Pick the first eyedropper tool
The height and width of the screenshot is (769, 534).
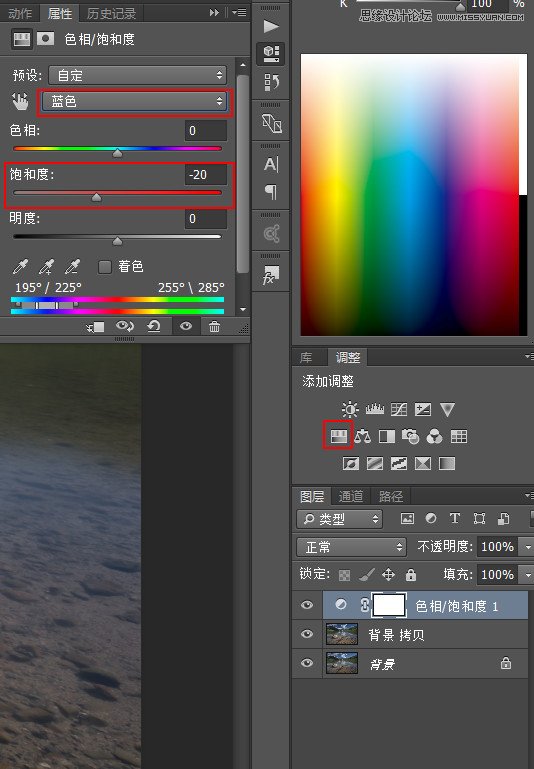click(x=20, y=267)
